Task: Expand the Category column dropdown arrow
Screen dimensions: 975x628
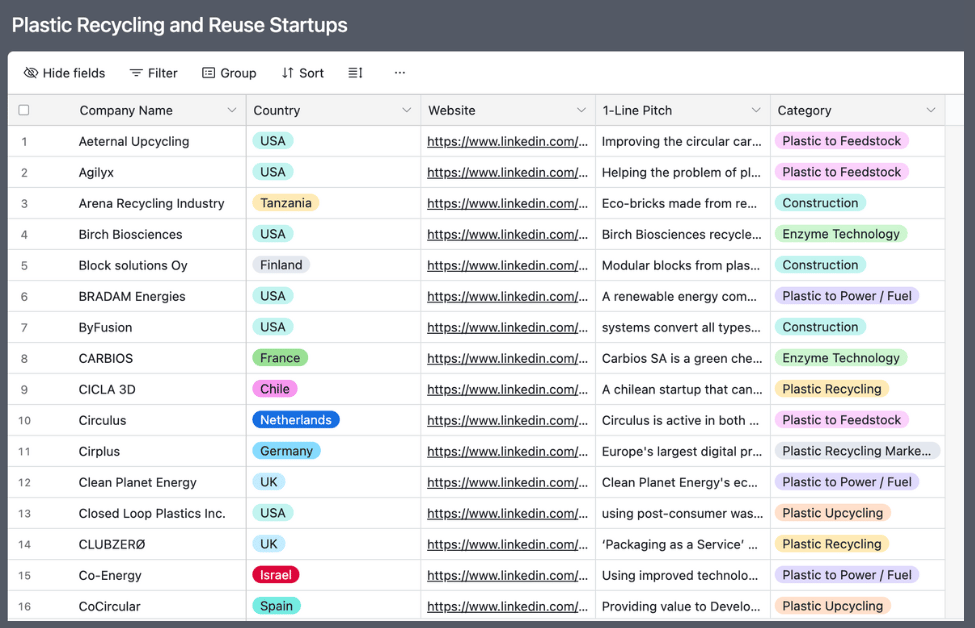Action: (x=931, y=110)
